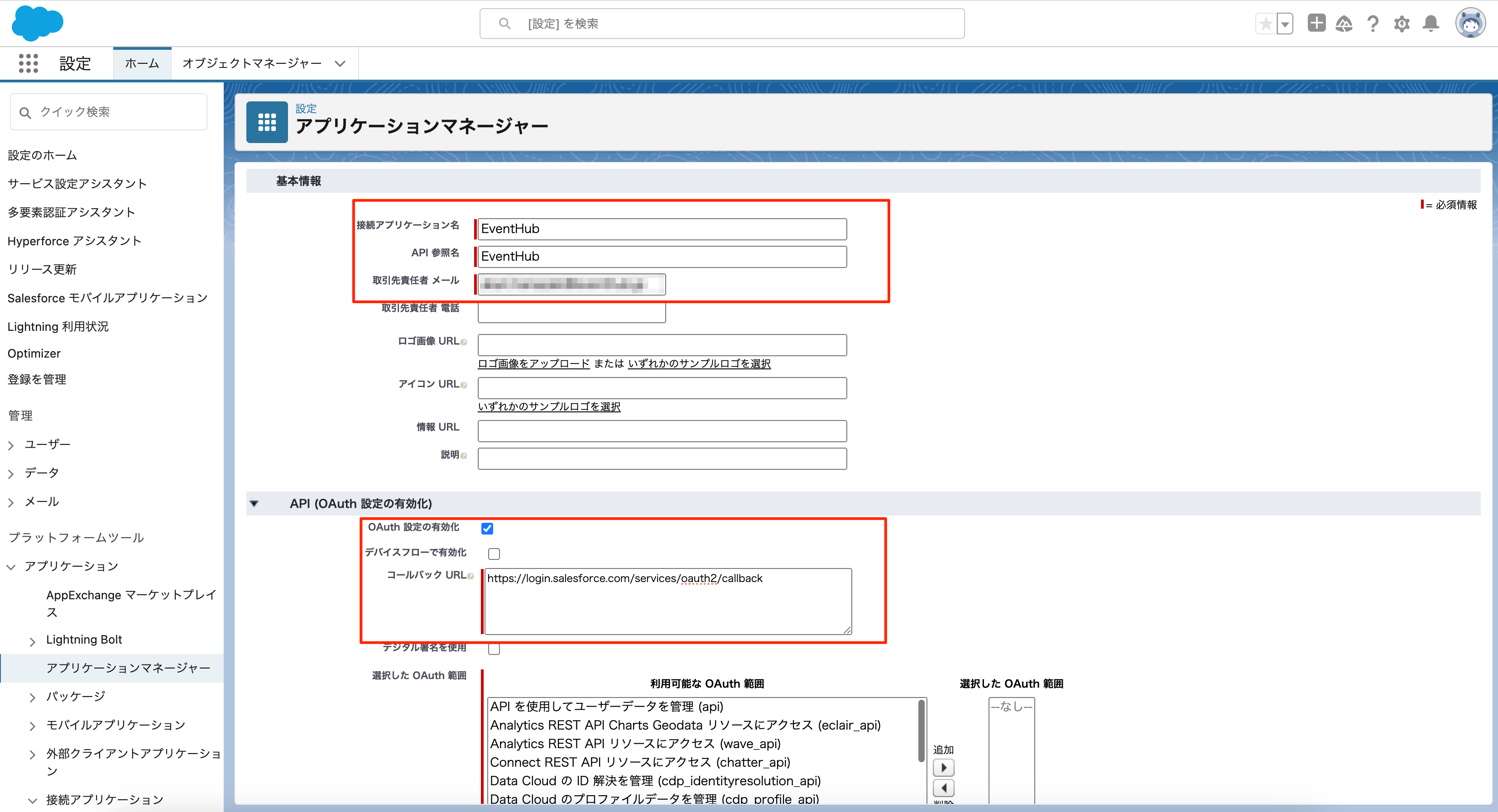Viewport: 1498px width, 812px height.
Task: Expand the ユーザー tree node
Action: (11, 445)
